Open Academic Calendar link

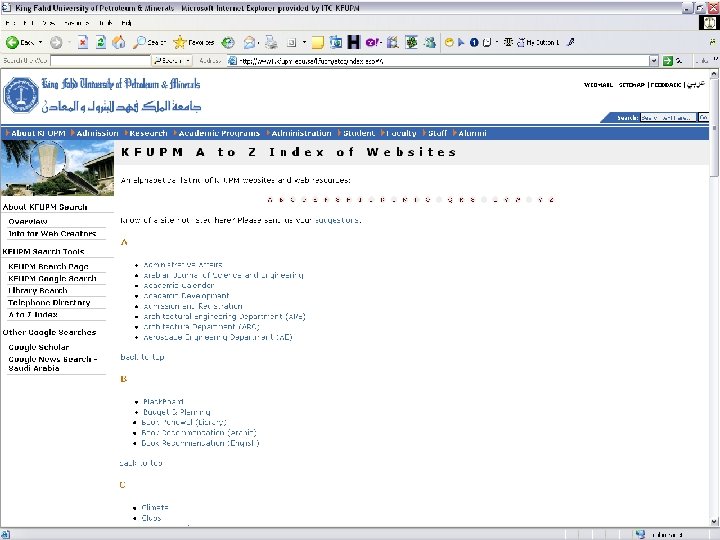click(179, 286)
